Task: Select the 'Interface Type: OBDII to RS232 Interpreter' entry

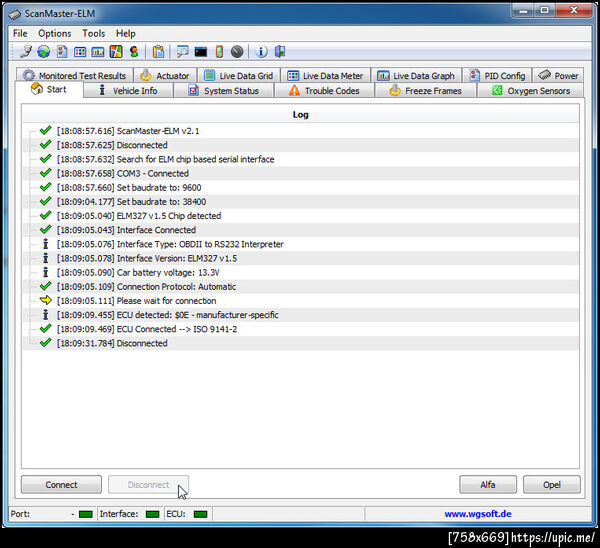Action: click(x=300, y=244)
